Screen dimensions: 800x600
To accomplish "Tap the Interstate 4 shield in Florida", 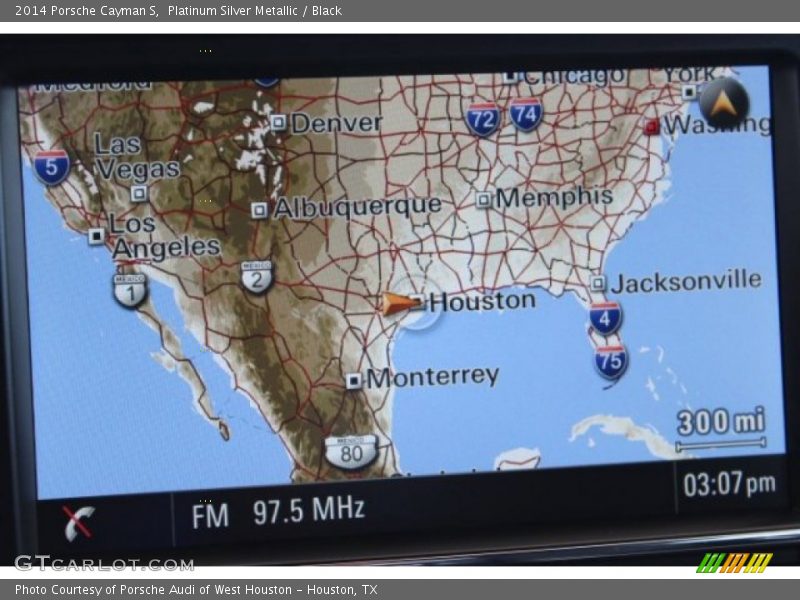I will [x=605, y=318].
